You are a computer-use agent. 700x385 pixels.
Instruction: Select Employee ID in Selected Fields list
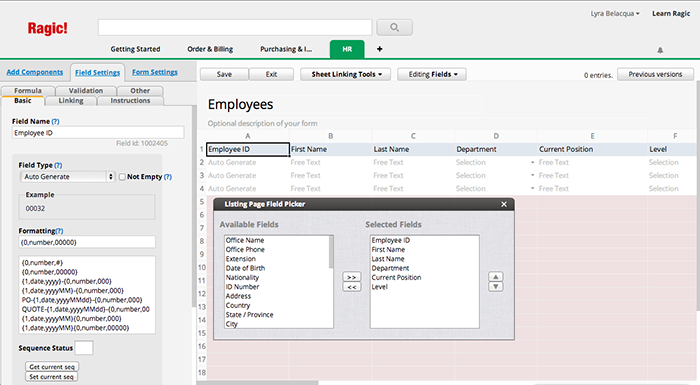(391, 240)
